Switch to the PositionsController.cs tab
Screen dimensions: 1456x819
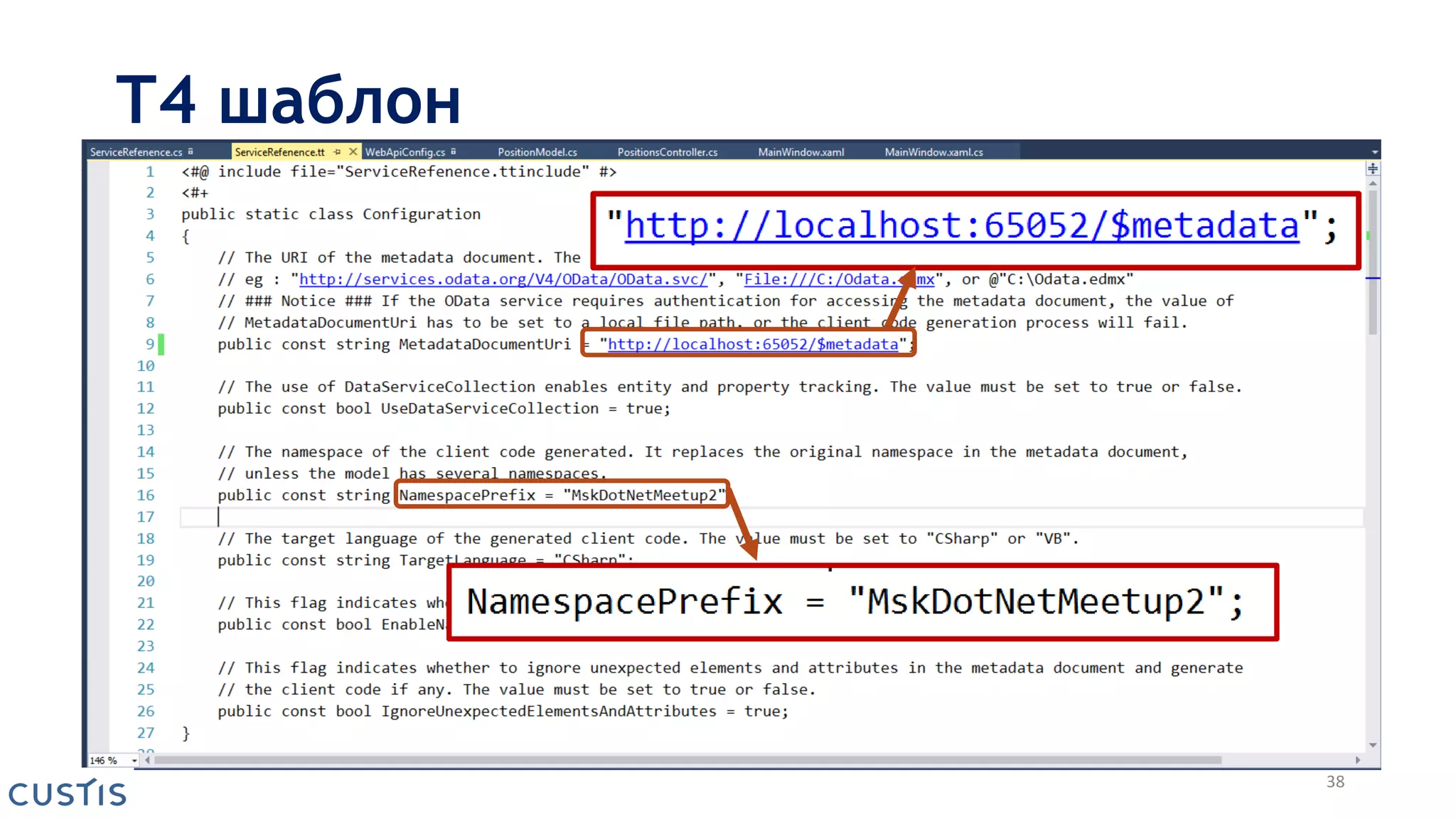pyautogui.click(x=667, y=152)
